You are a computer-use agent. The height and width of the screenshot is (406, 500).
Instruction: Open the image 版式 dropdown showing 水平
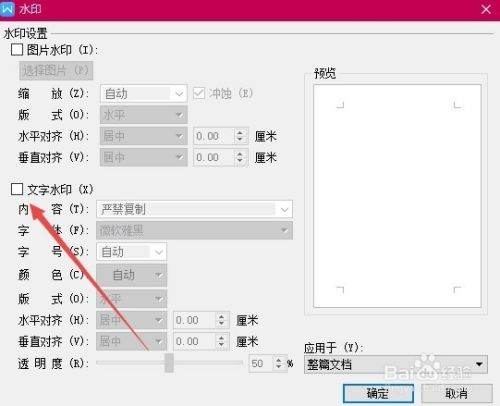[144, 115]
